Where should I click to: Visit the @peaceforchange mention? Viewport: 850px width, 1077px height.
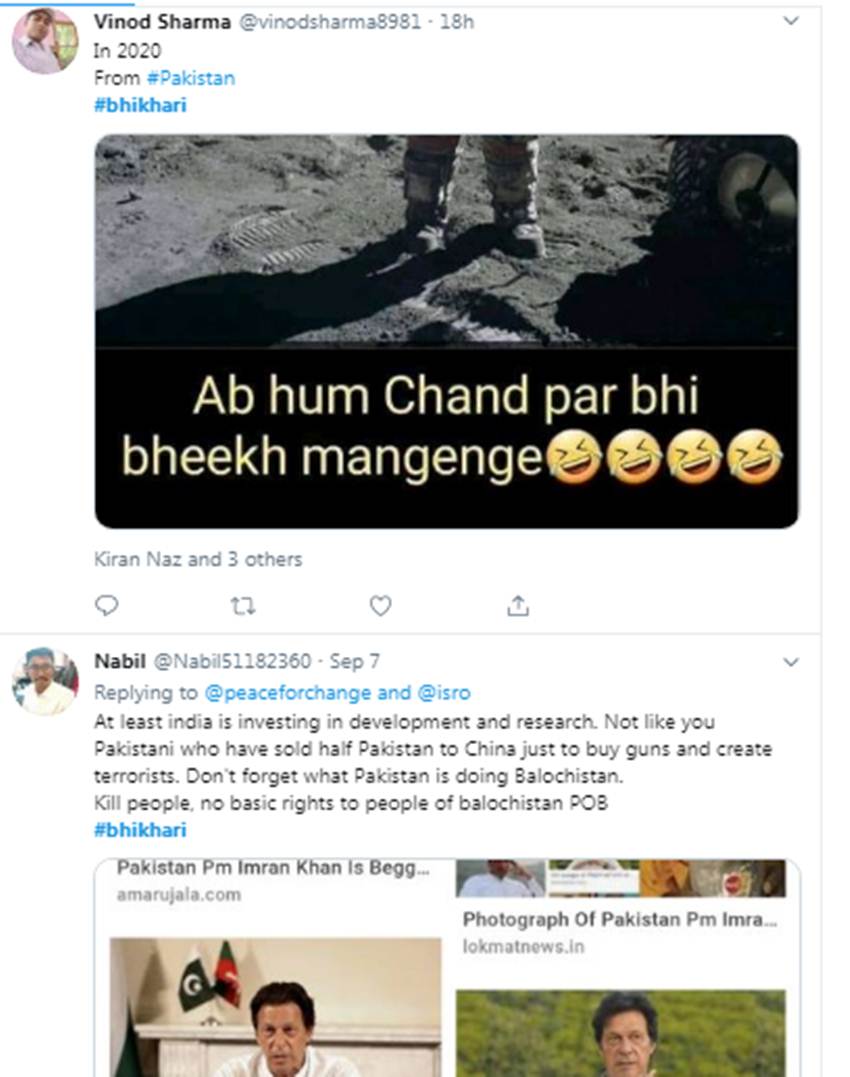[287, 692]
